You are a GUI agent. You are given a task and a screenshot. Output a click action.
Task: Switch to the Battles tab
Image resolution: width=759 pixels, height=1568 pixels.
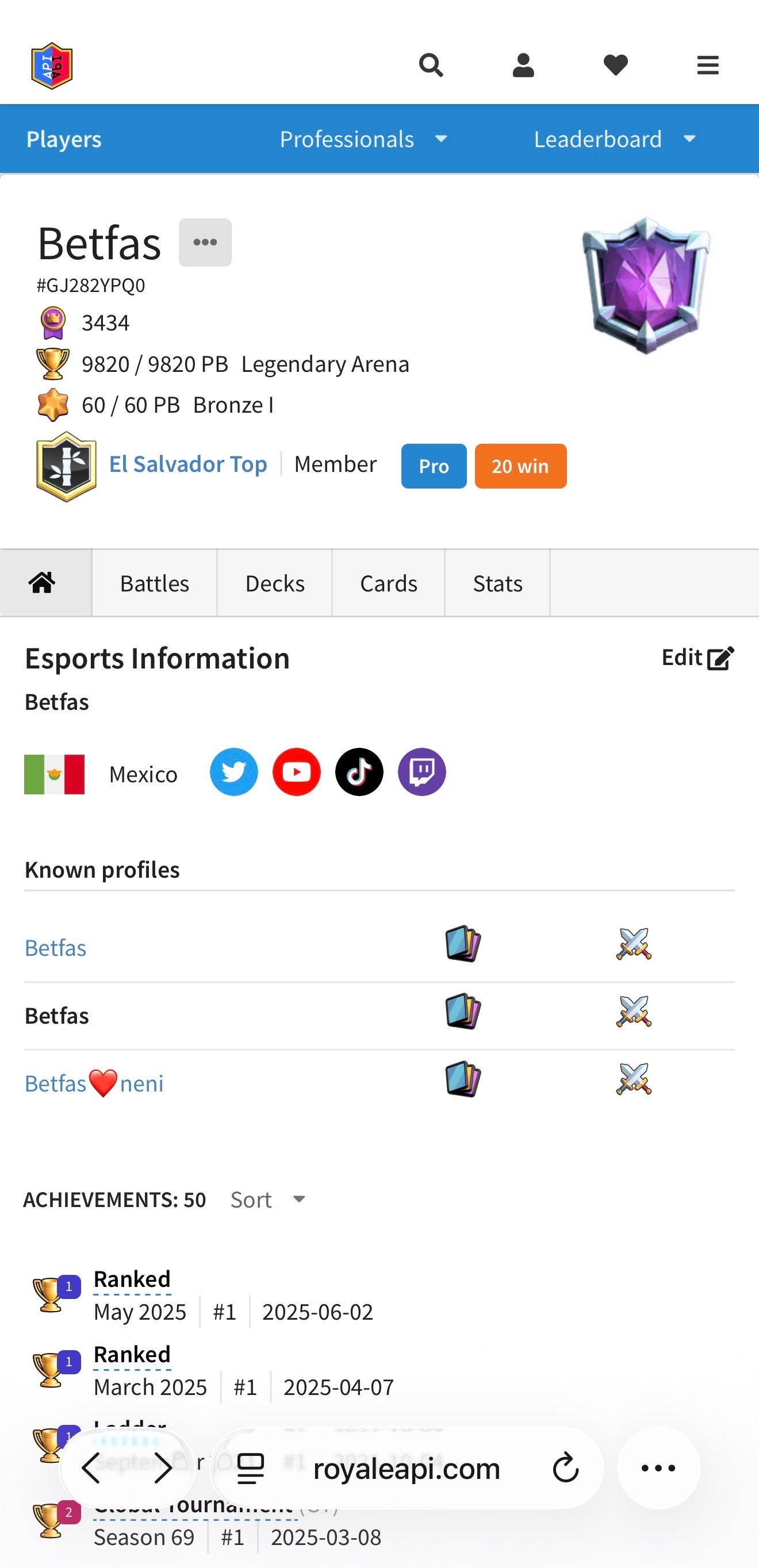[154, 583]
